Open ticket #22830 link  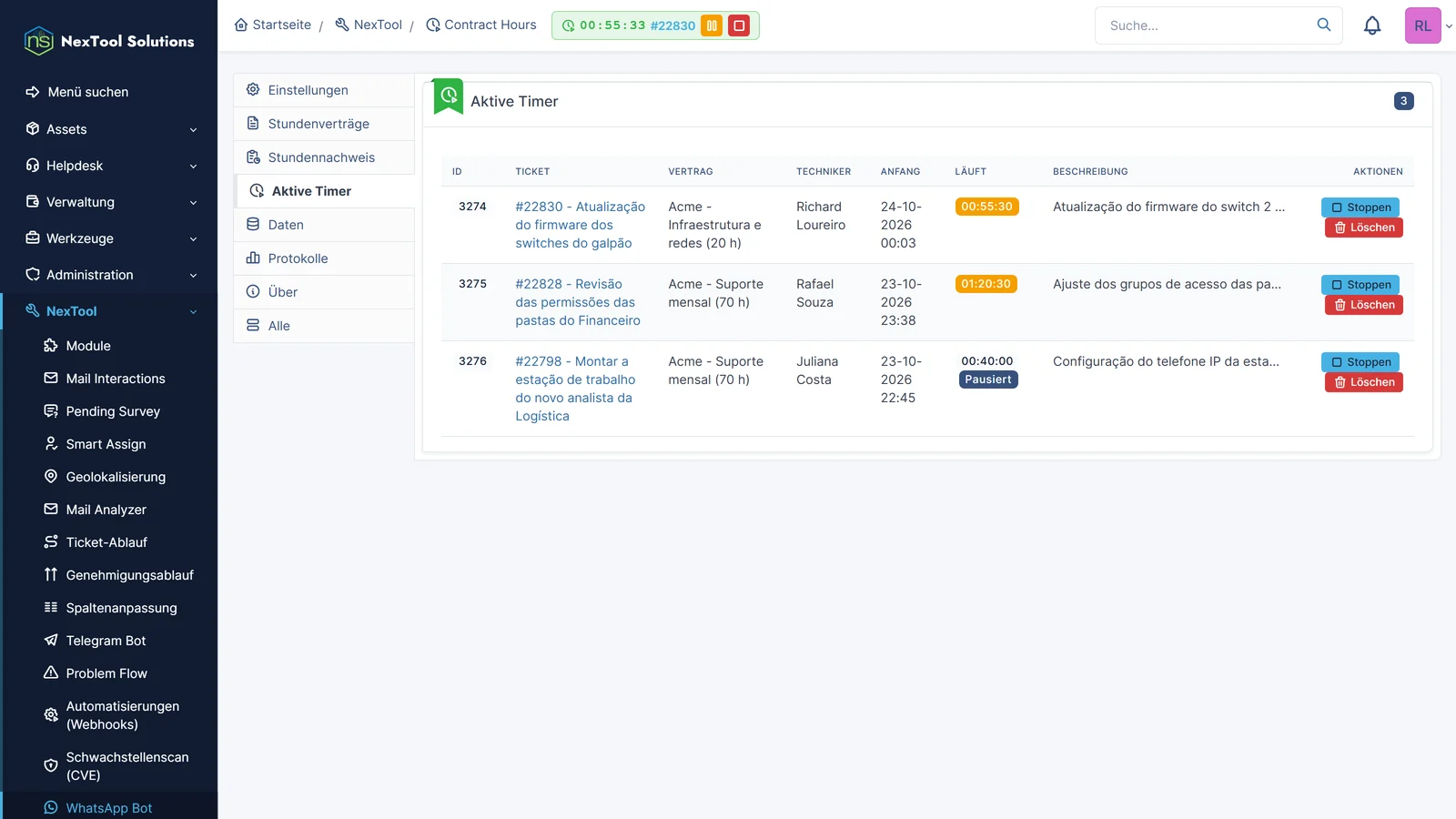pos(580,225)
